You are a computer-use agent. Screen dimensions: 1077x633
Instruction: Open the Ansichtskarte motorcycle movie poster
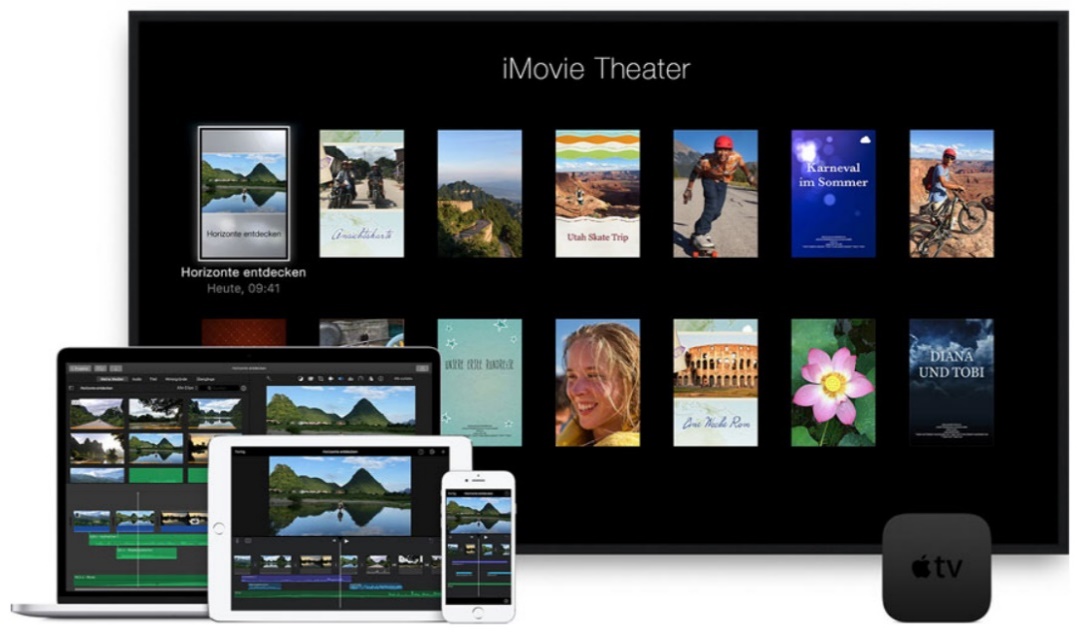tap(362, 194)
